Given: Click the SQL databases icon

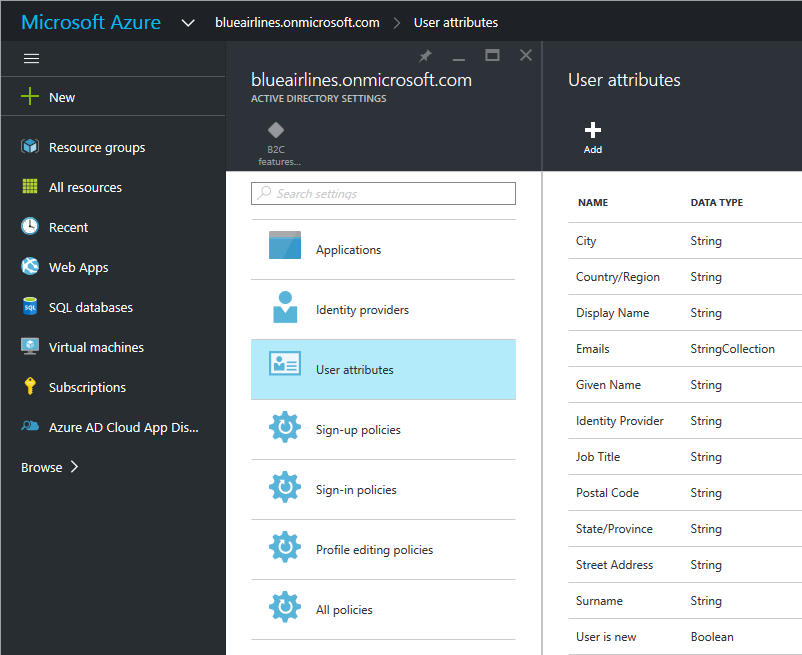Looking at the screenshot, I should pyautogui.click(x=30, y=306).
